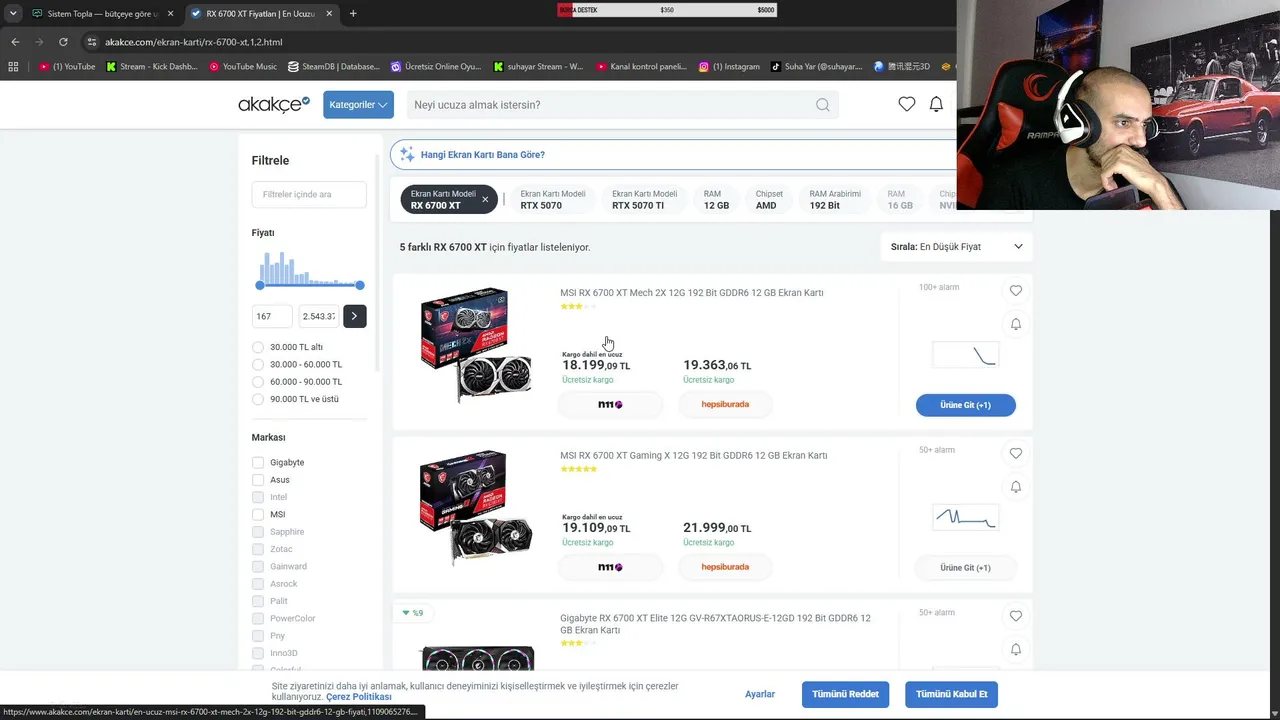The height and width of the screenshot is (720, 1280).
Task: Open the cookie Ayarlar settings
Action: [x=760, y=694]
